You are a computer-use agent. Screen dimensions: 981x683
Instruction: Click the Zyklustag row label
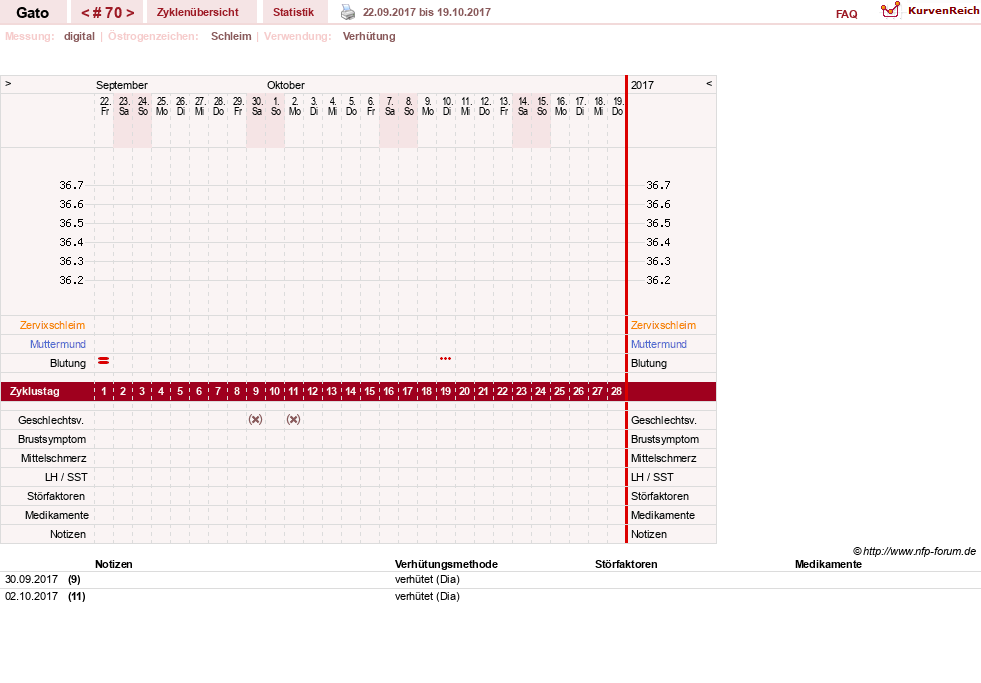tap(35, 391)
